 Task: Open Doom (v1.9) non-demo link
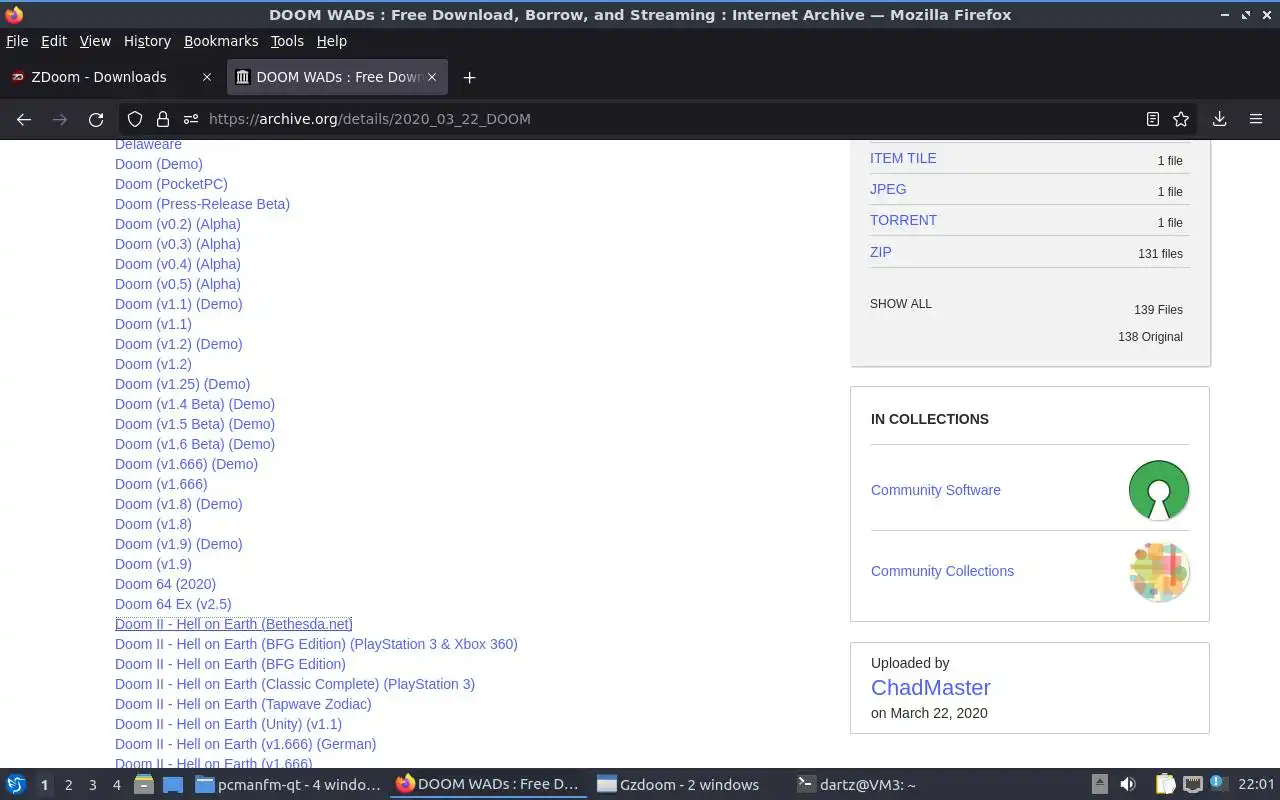coord(153,564)
